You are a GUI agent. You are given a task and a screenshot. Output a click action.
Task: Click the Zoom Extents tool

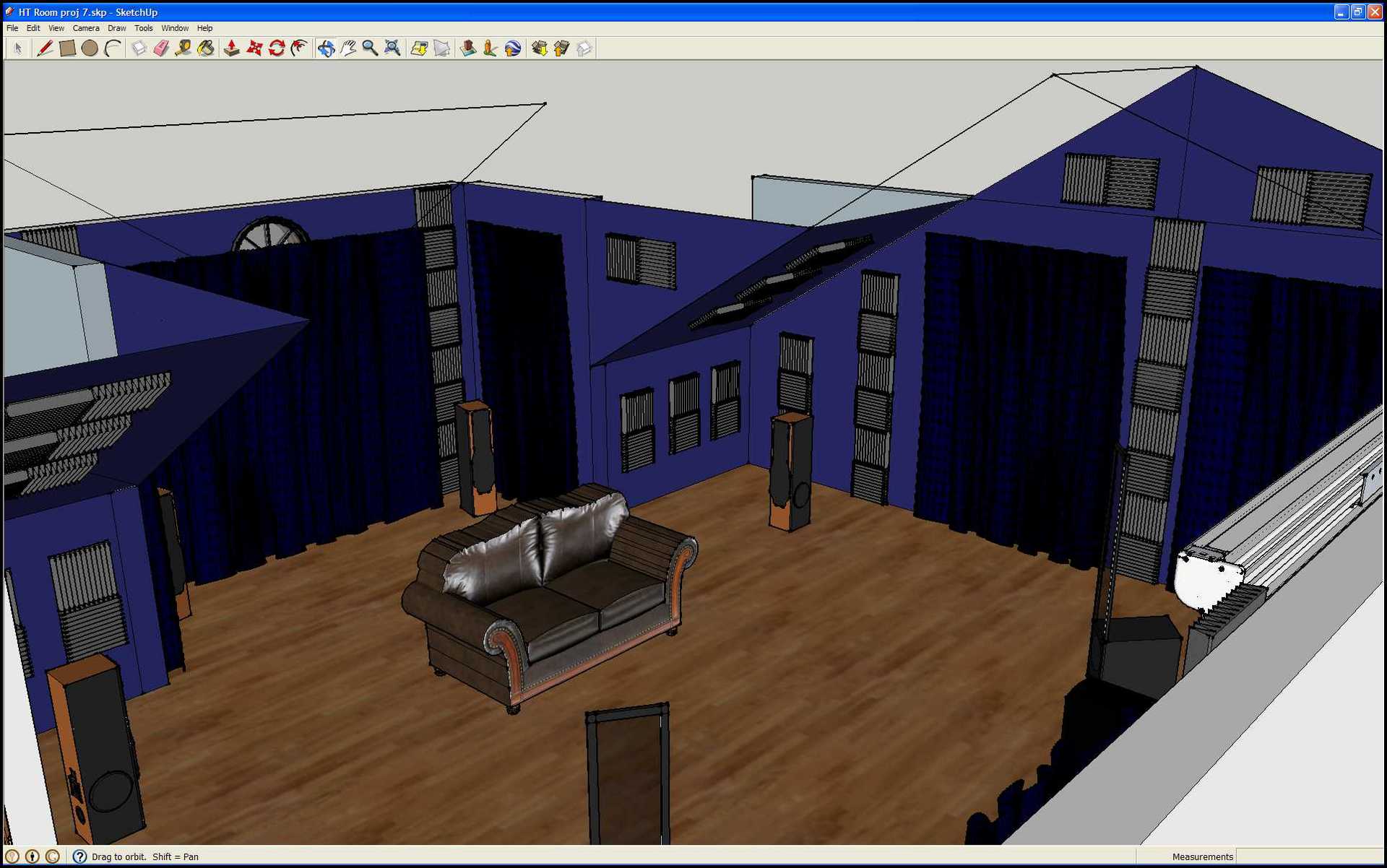coord(392,48)
